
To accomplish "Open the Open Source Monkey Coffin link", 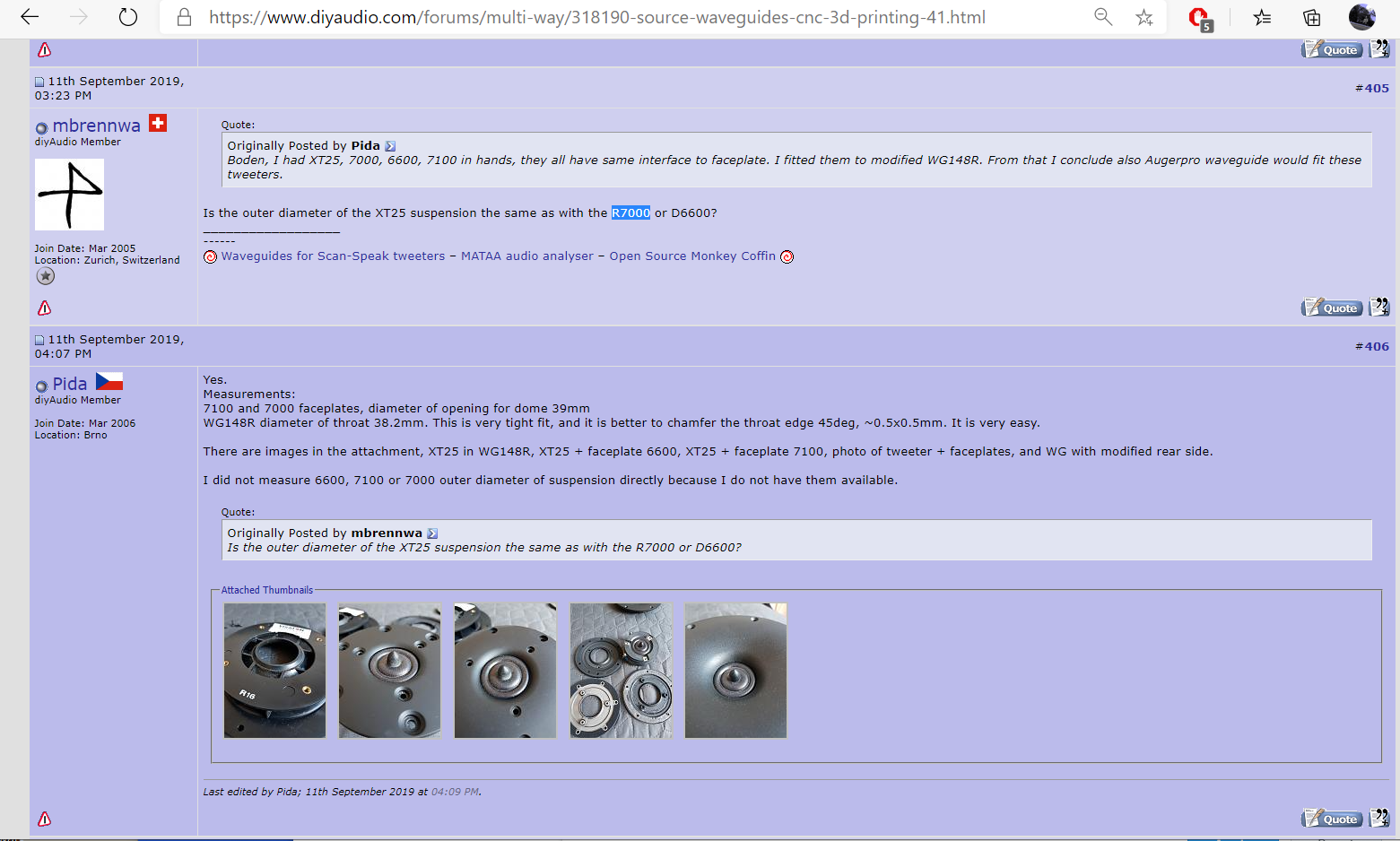I will (x=692, y=256).
